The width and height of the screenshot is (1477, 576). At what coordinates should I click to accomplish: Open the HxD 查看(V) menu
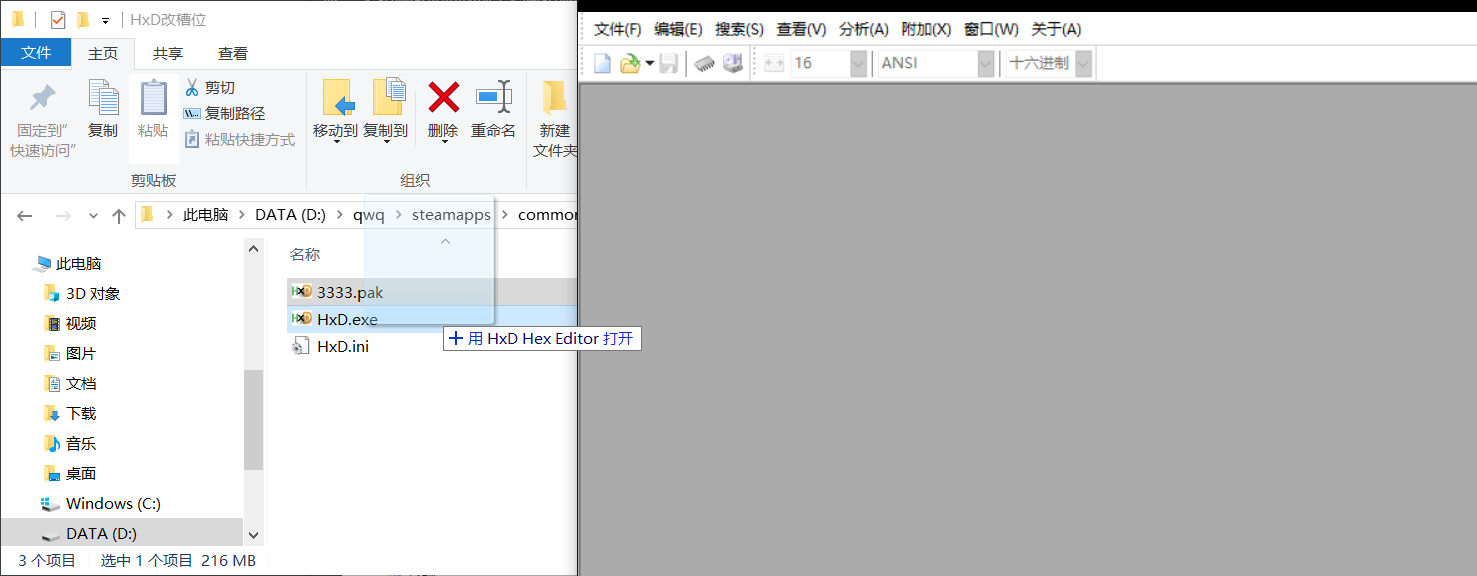point(801,29)
